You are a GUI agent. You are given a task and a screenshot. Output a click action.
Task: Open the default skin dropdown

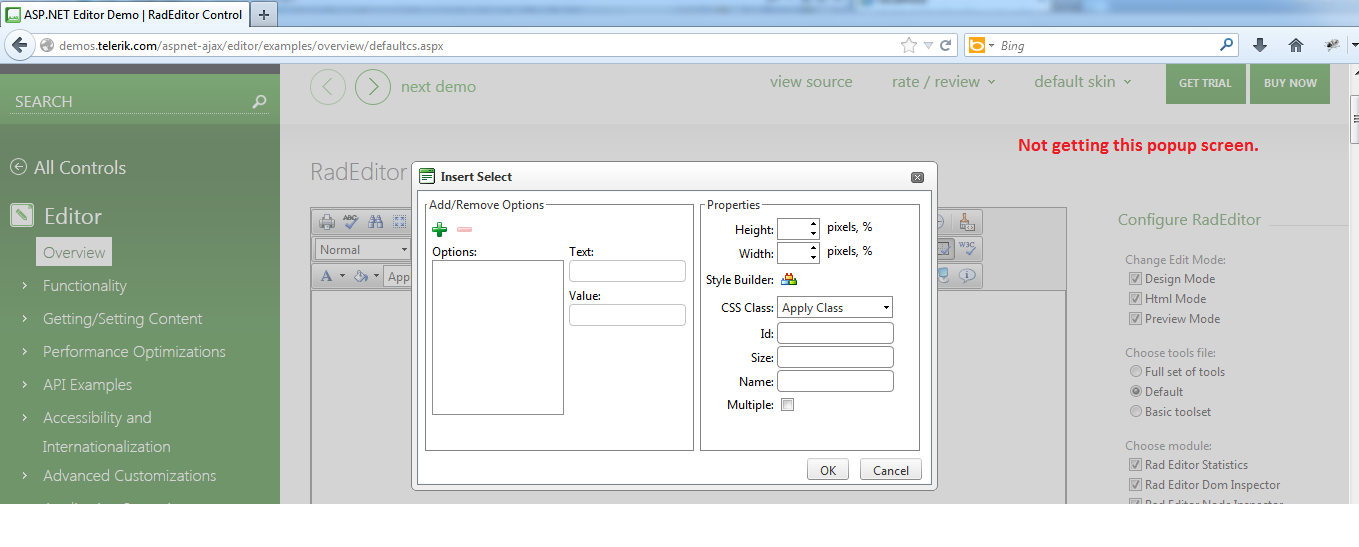click(1083, 82)
